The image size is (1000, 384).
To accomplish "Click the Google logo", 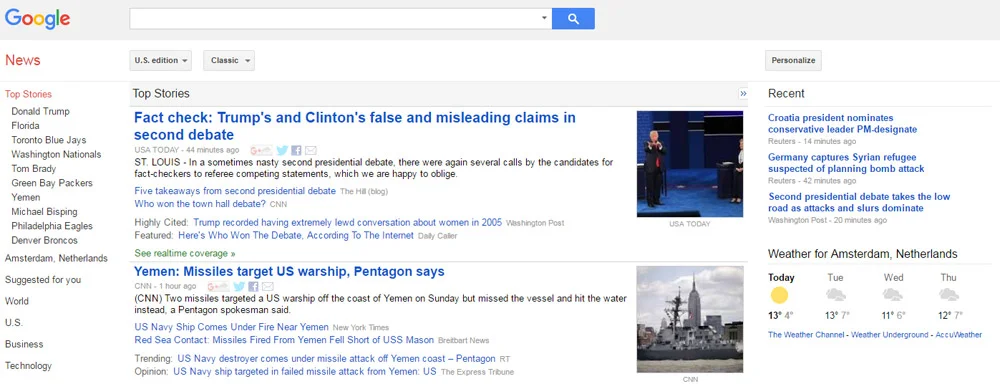I will pyautogui.click(x=37, y=19).
